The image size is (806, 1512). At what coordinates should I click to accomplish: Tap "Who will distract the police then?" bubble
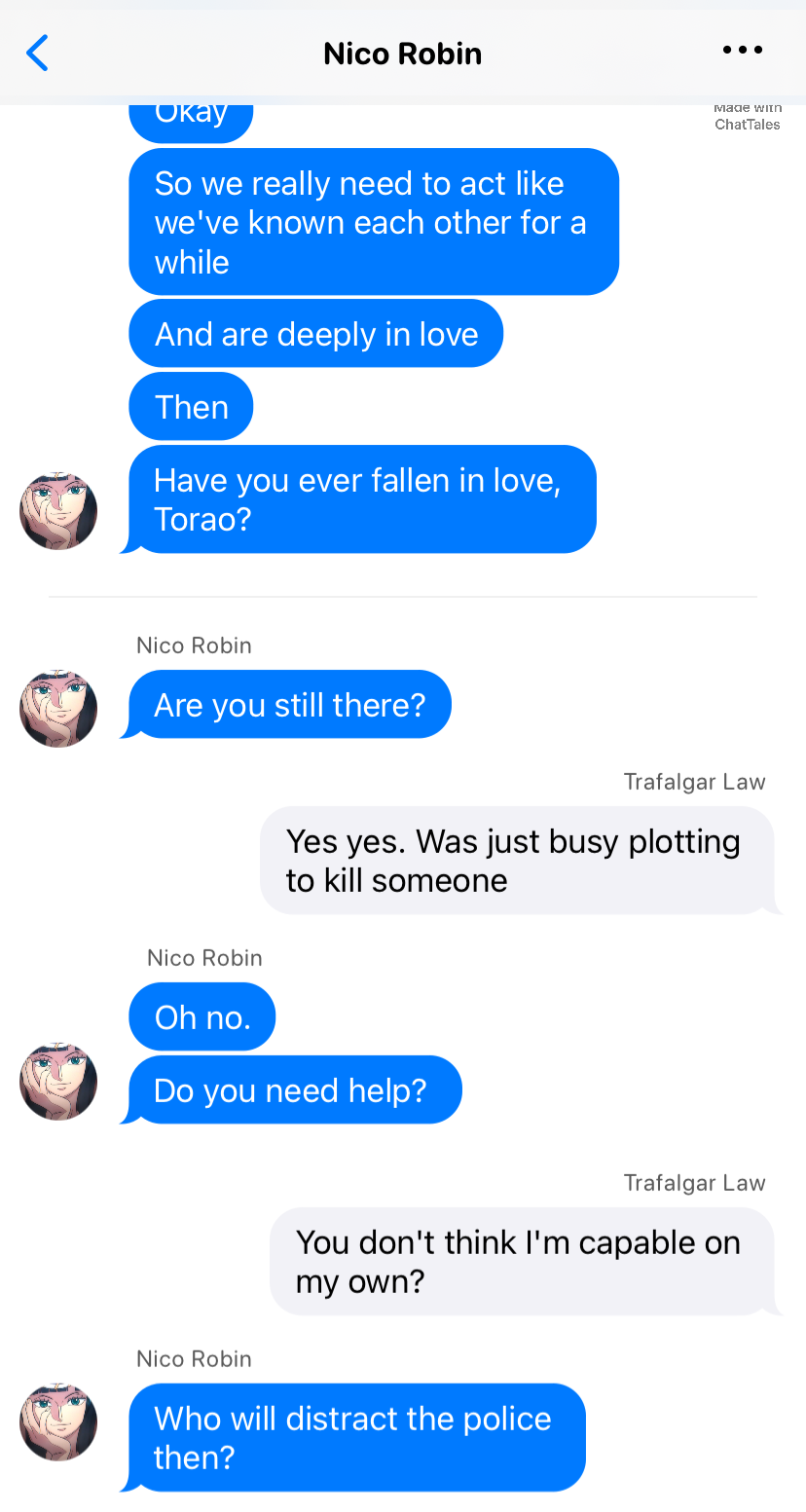pyautogui.click(x=355, y=1437)
